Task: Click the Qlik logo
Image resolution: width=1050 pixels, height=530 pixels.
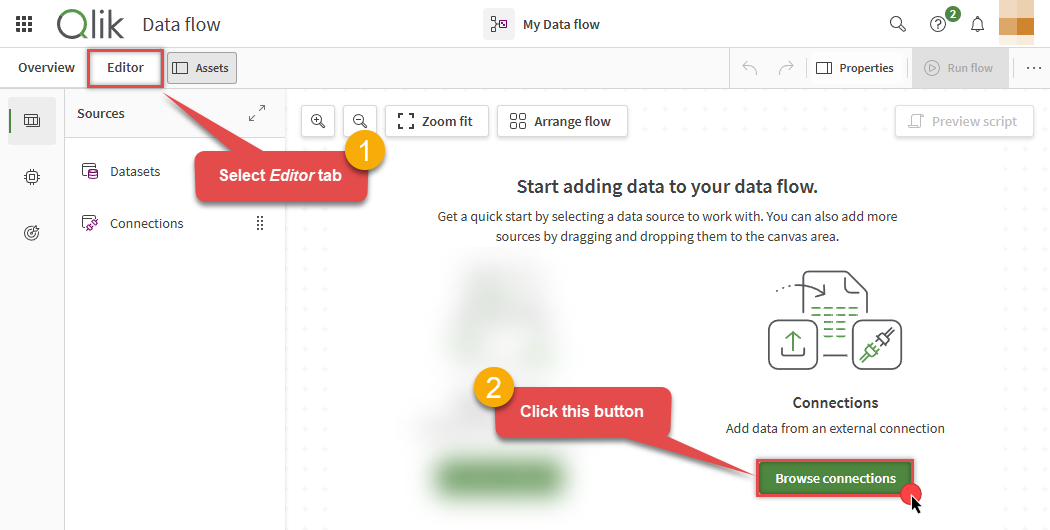Action: pyautogui.click(x=90, y=24)
